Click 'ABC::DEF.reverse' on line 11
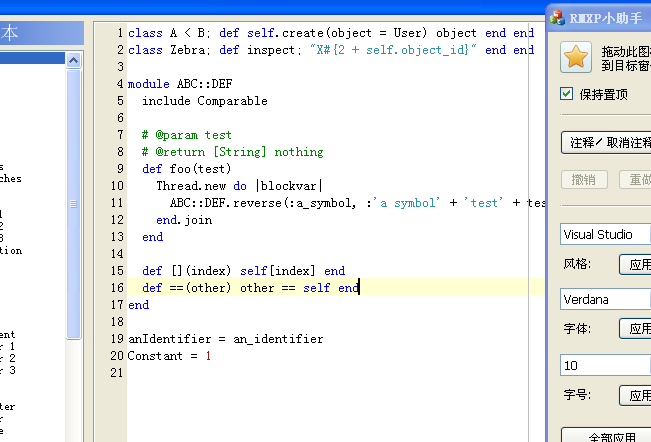Viewport: 651px width, 442px height. click(226, 203)
